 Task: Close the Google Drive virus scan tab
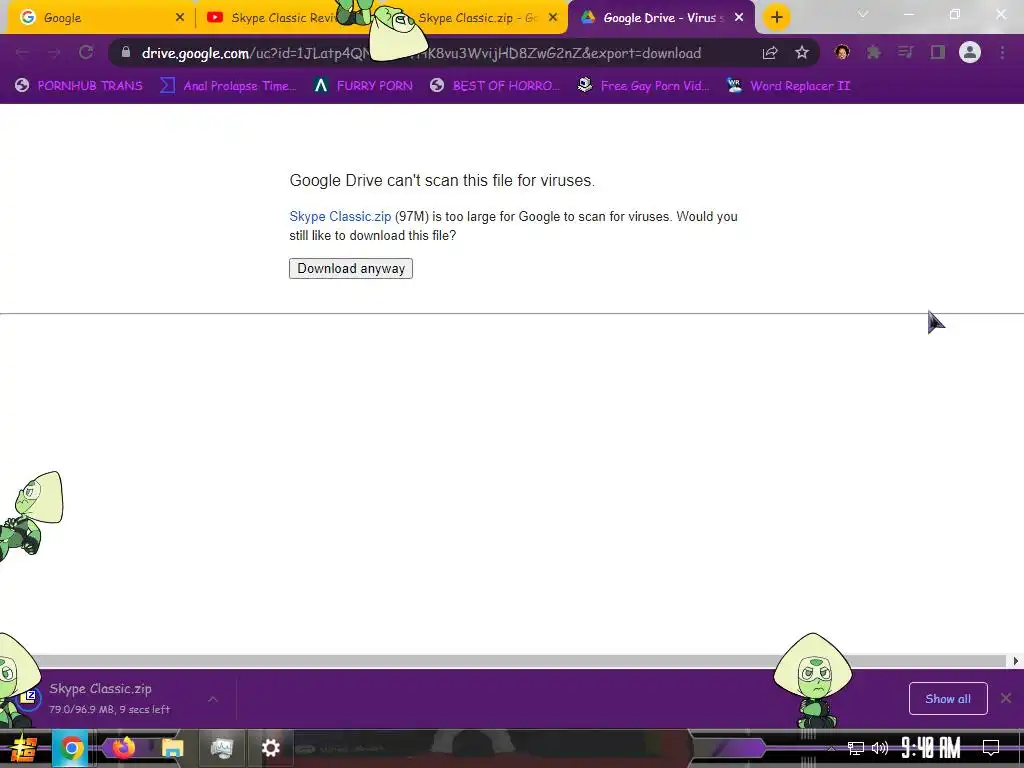coord(739,18)
